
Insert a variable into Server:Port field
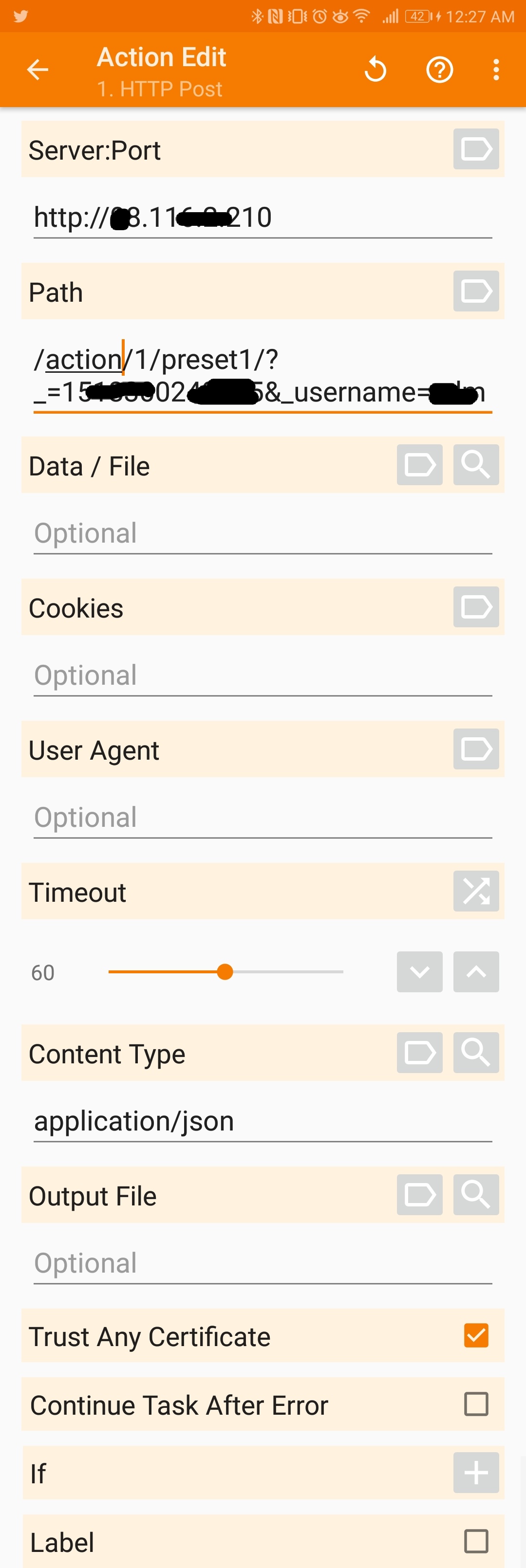coord(475,149)
